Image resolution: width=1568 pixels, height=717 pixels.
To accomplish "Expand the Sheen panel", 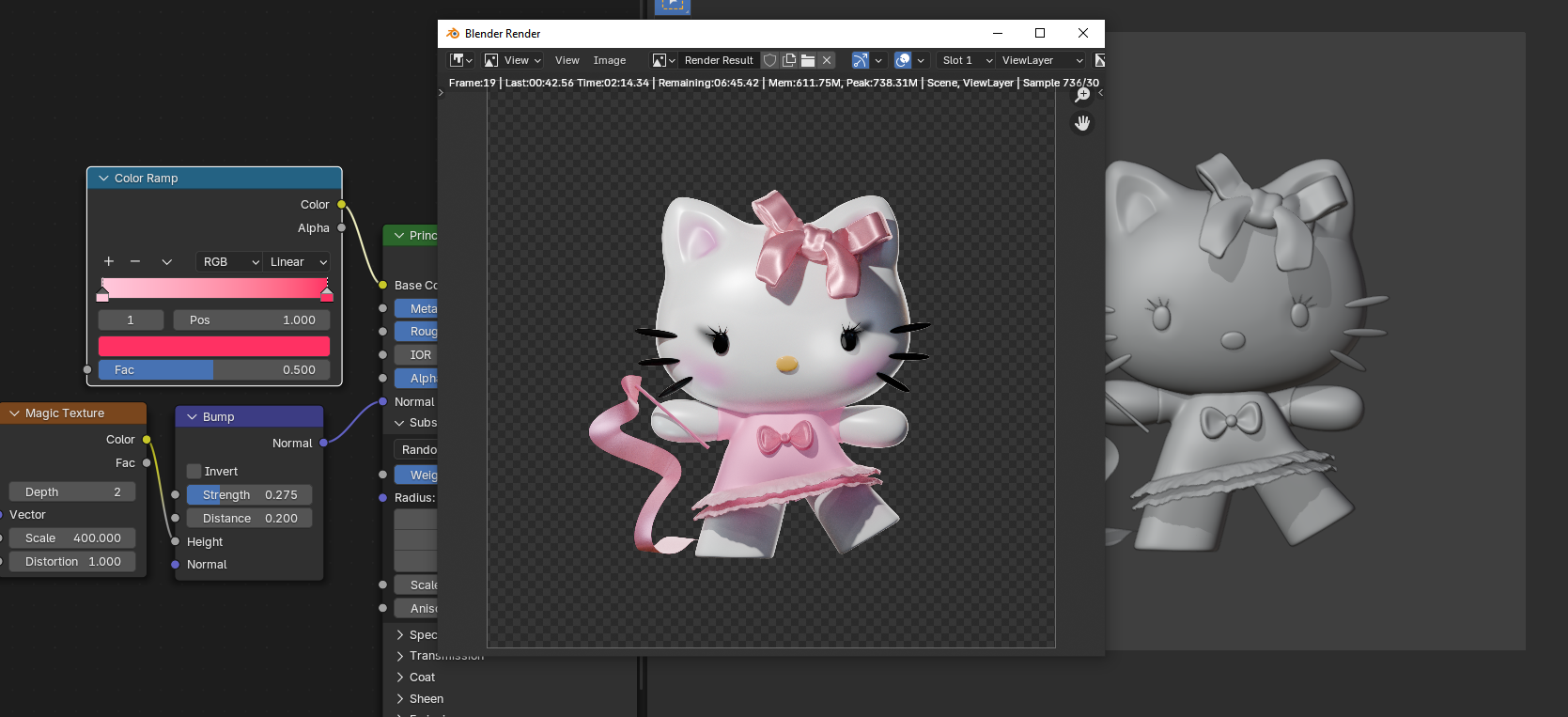I will point(426,699).
